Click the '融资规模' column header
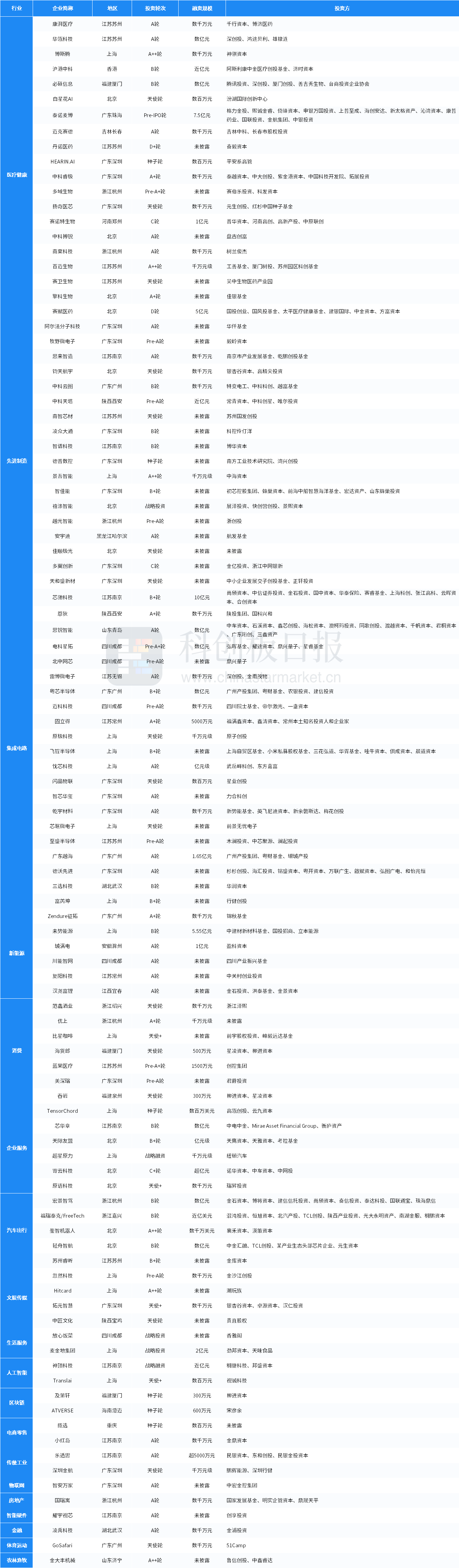 coord(202,9)
